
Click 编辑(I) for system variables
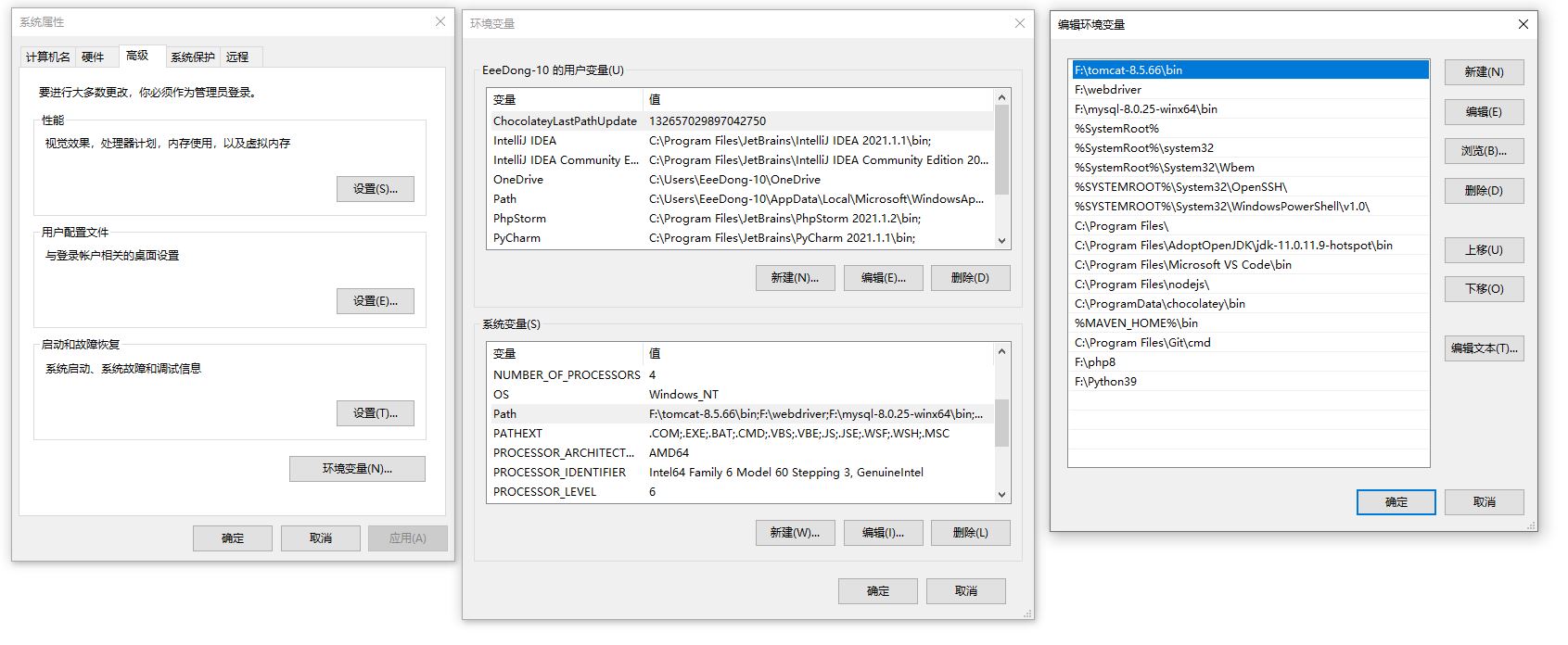883,533
